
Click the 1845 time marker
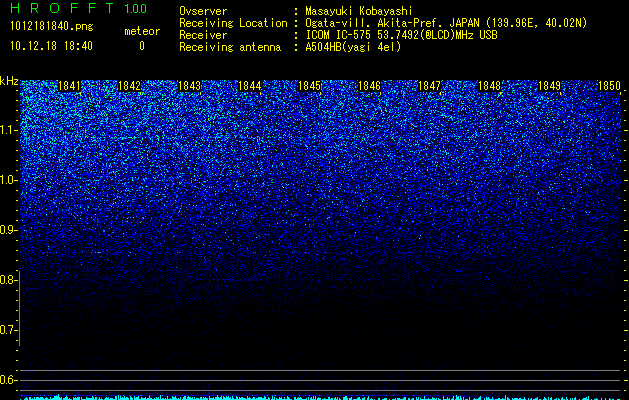(309, 86)
